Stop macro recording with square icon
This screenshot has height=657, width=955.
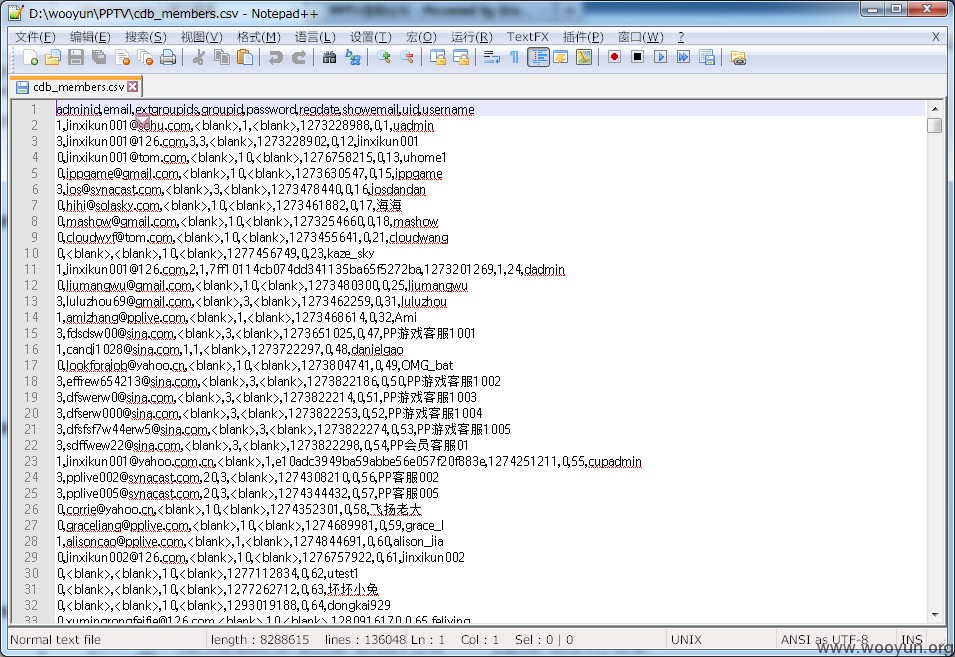pyautogui.click(x=638, y=57)
